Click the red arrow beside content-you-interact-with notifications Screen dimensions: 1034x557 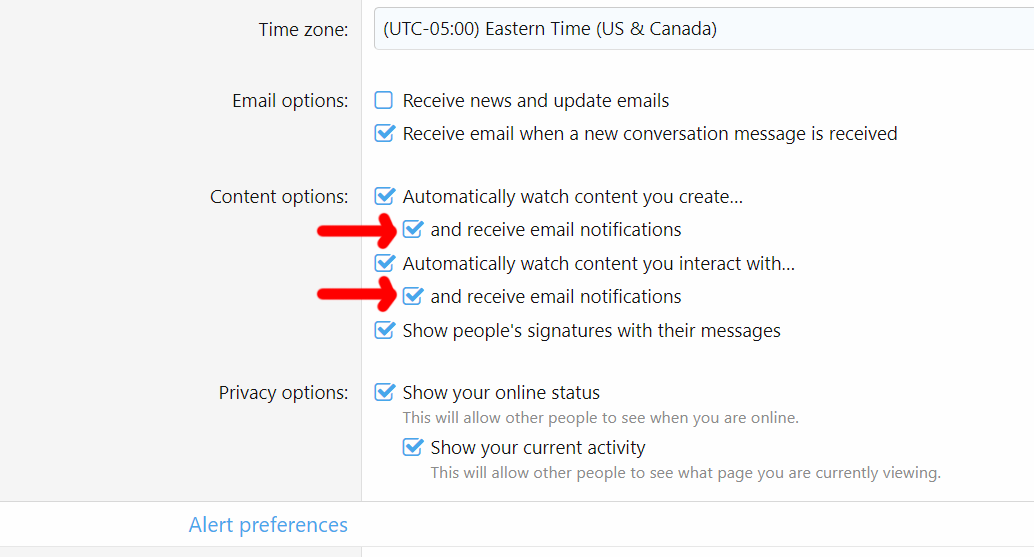click(357, 294)
